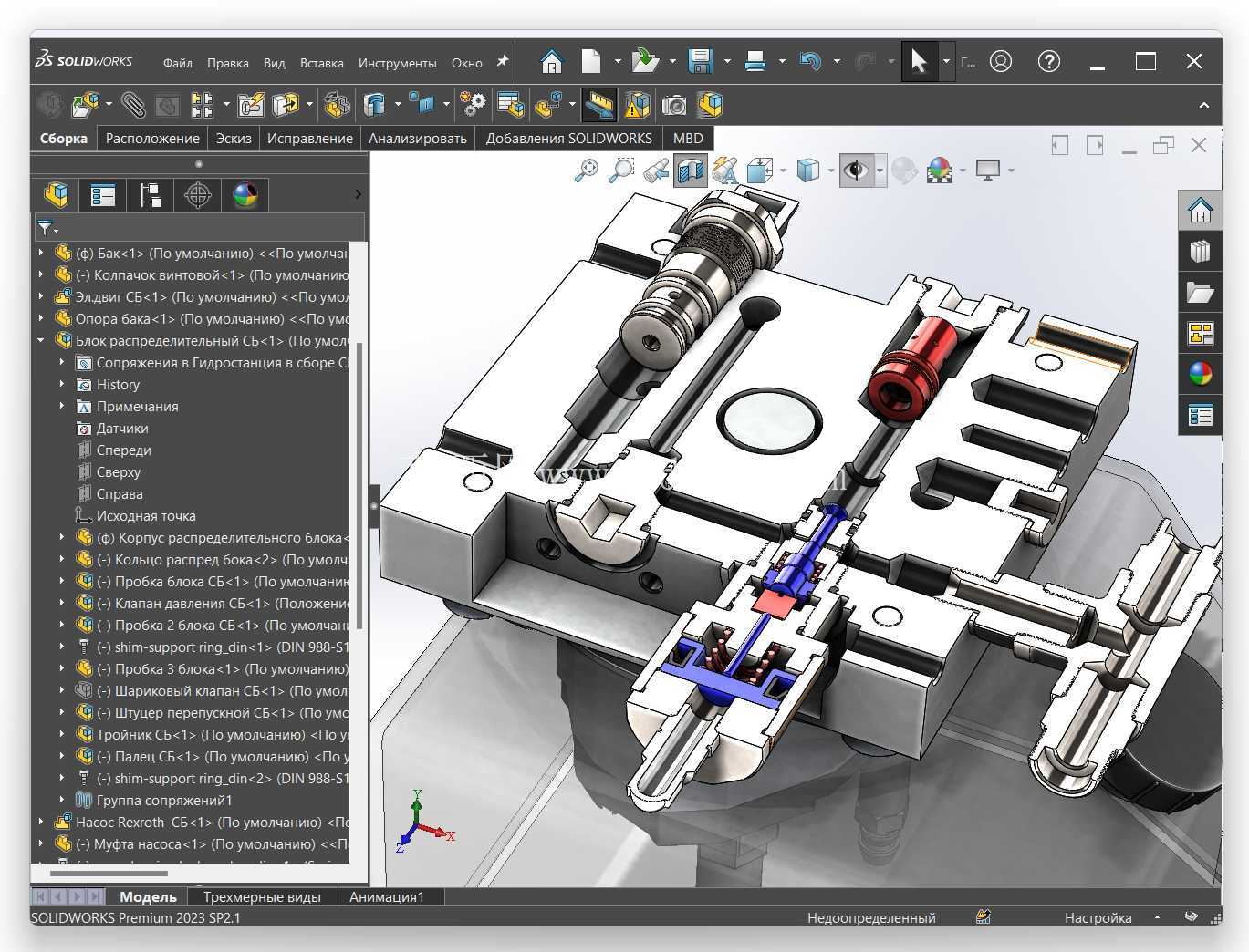Open the Assembly Features icon
This screenshot has height=952, width=1249.
point(374,105)
